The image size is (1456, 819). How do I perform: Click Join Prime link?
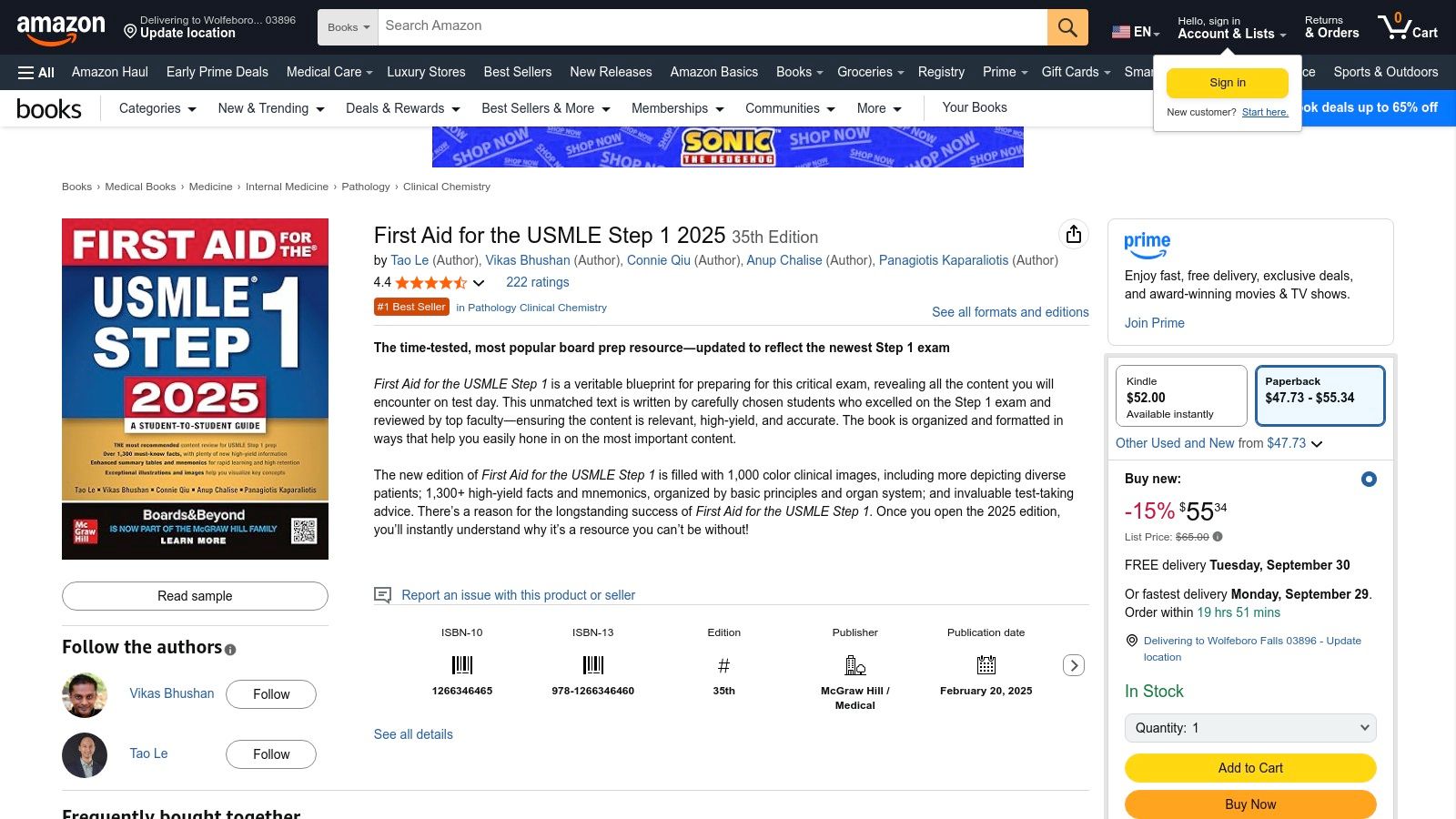coord(1155,323)
